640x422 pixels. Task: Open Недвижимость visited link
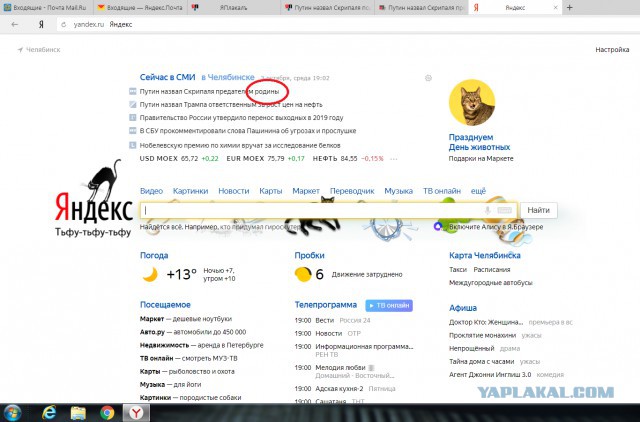pyautogui.click(x=201, y=345)
